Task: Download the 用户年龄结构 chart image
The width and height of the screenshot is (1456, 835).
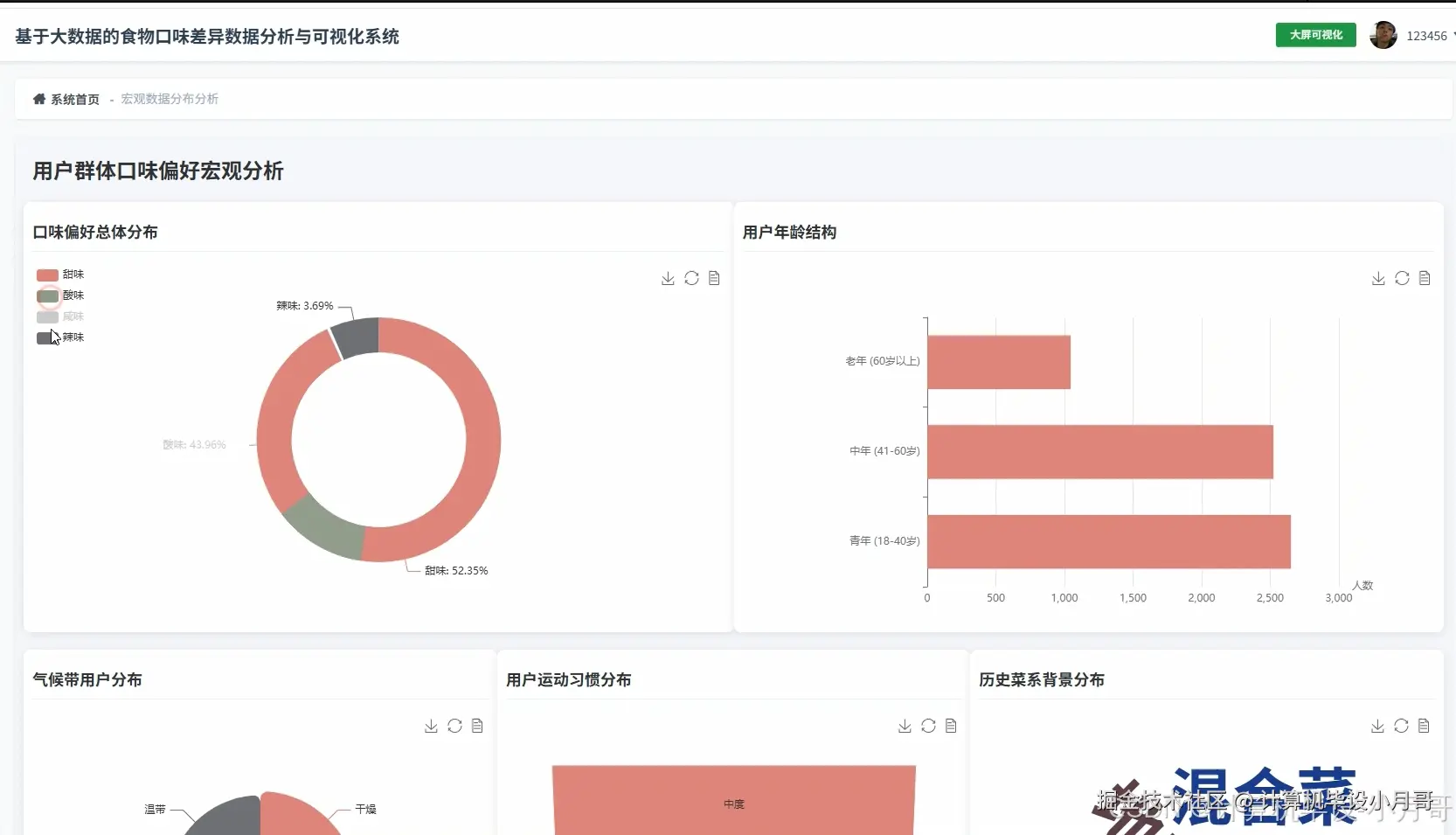Action: pos(1377,278)
